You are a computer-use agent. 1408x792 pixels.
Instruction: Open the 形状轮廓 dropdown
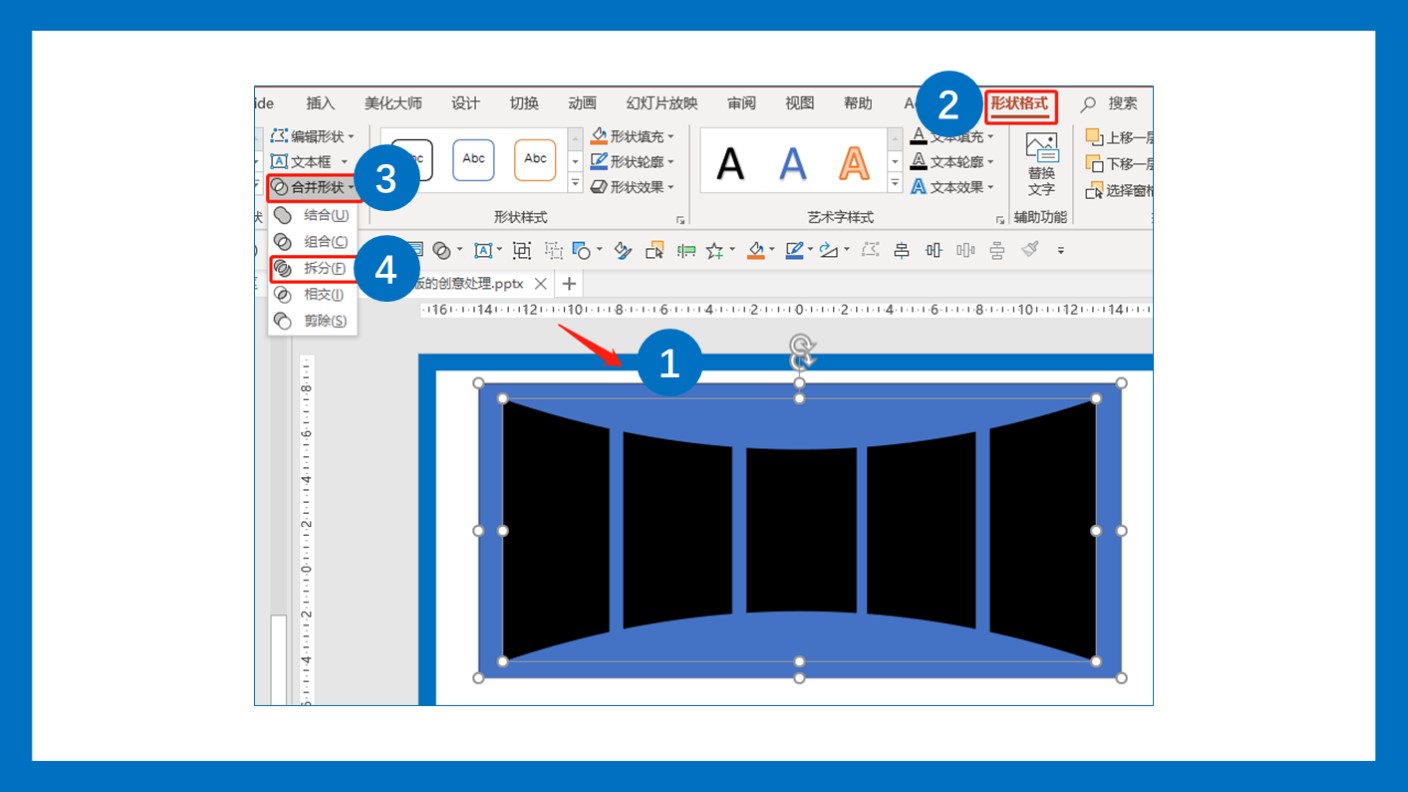click(x=632, y=161)
